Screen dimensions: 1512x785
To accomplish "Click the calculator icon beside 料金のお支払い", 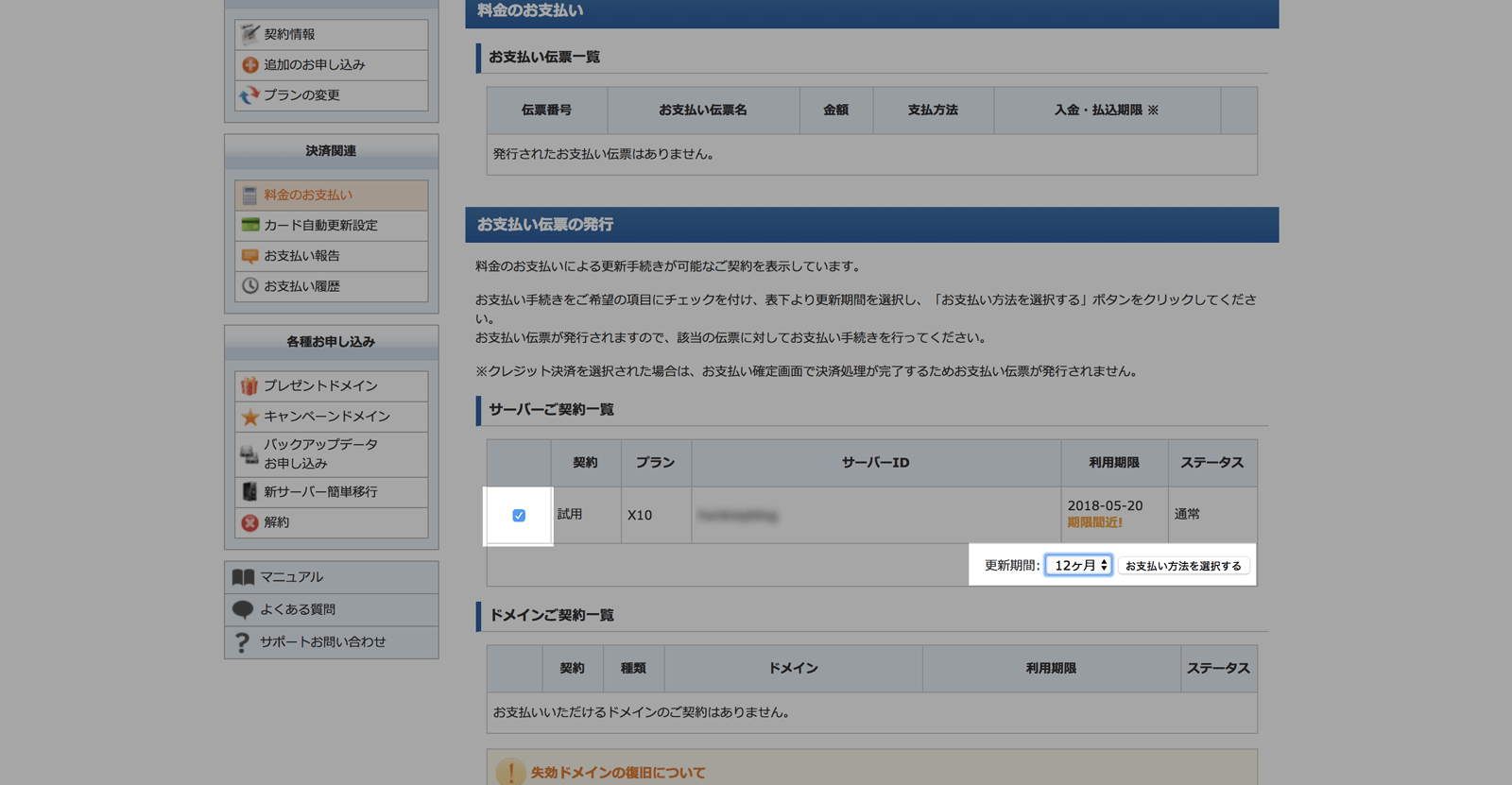I will click(249, 196).
